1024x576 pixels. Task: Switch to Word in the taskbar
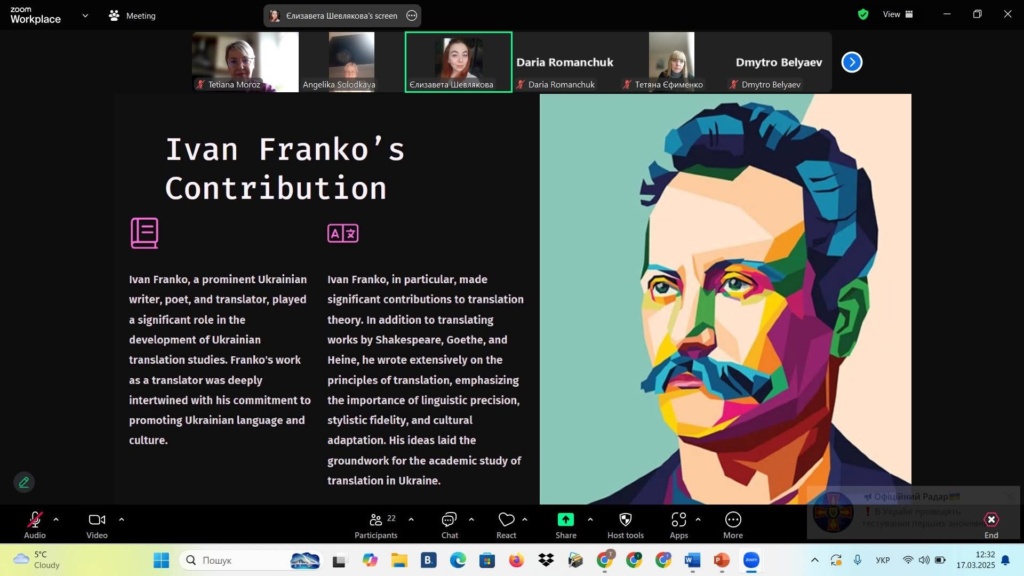click(x=692, y=560)
